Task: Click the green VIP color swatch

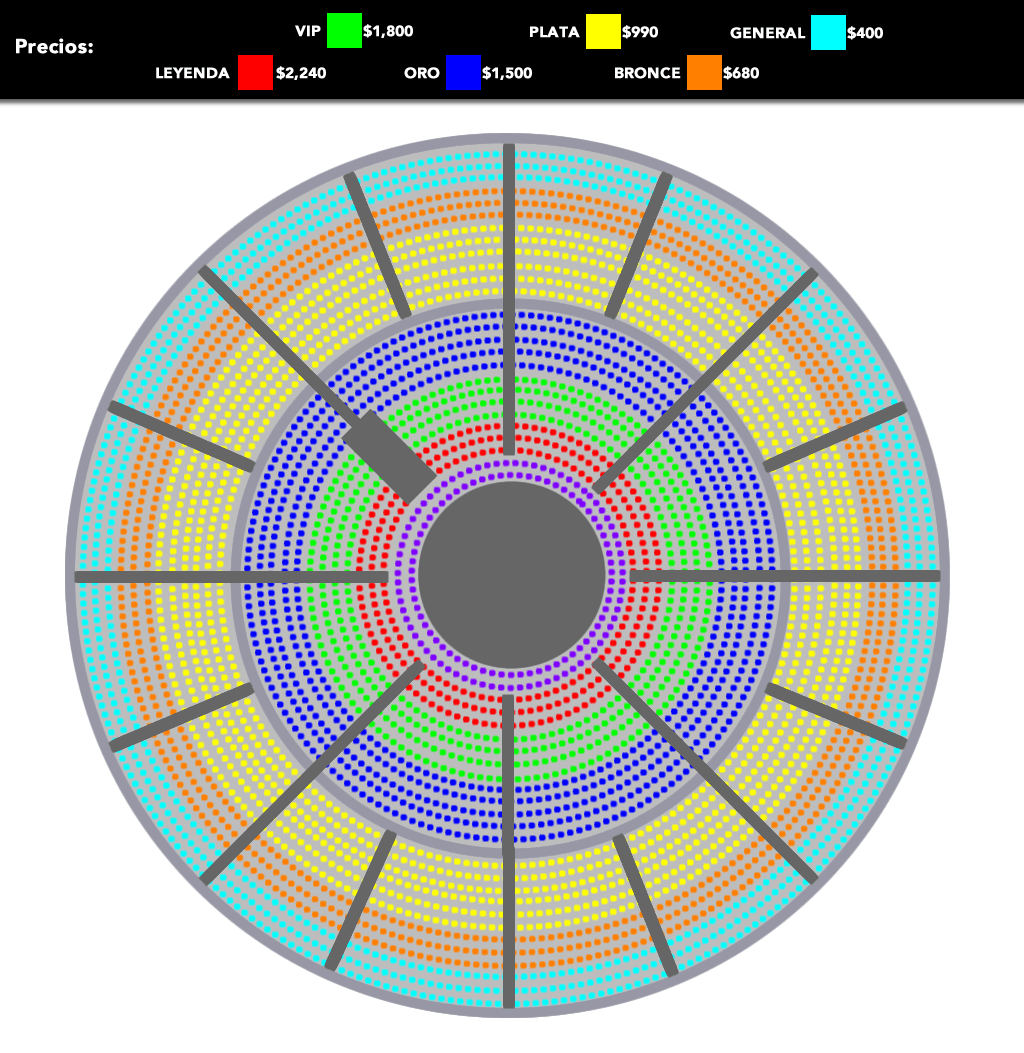Action: [343, 32]
